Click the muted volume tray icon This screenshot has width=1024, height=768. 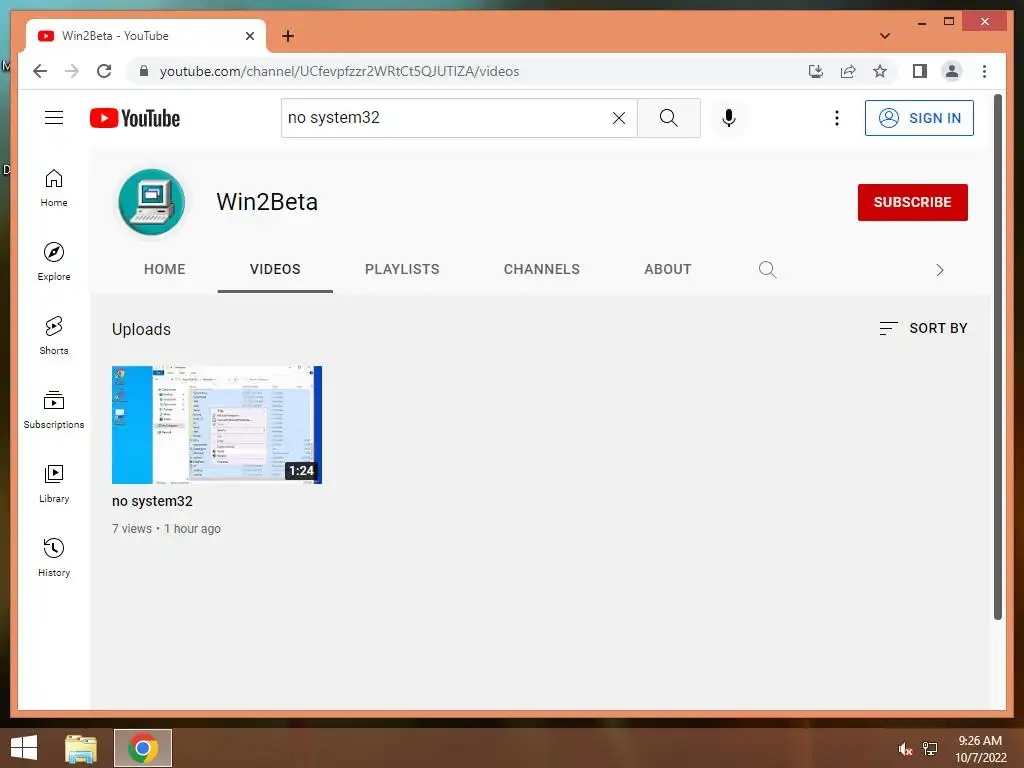904,749
